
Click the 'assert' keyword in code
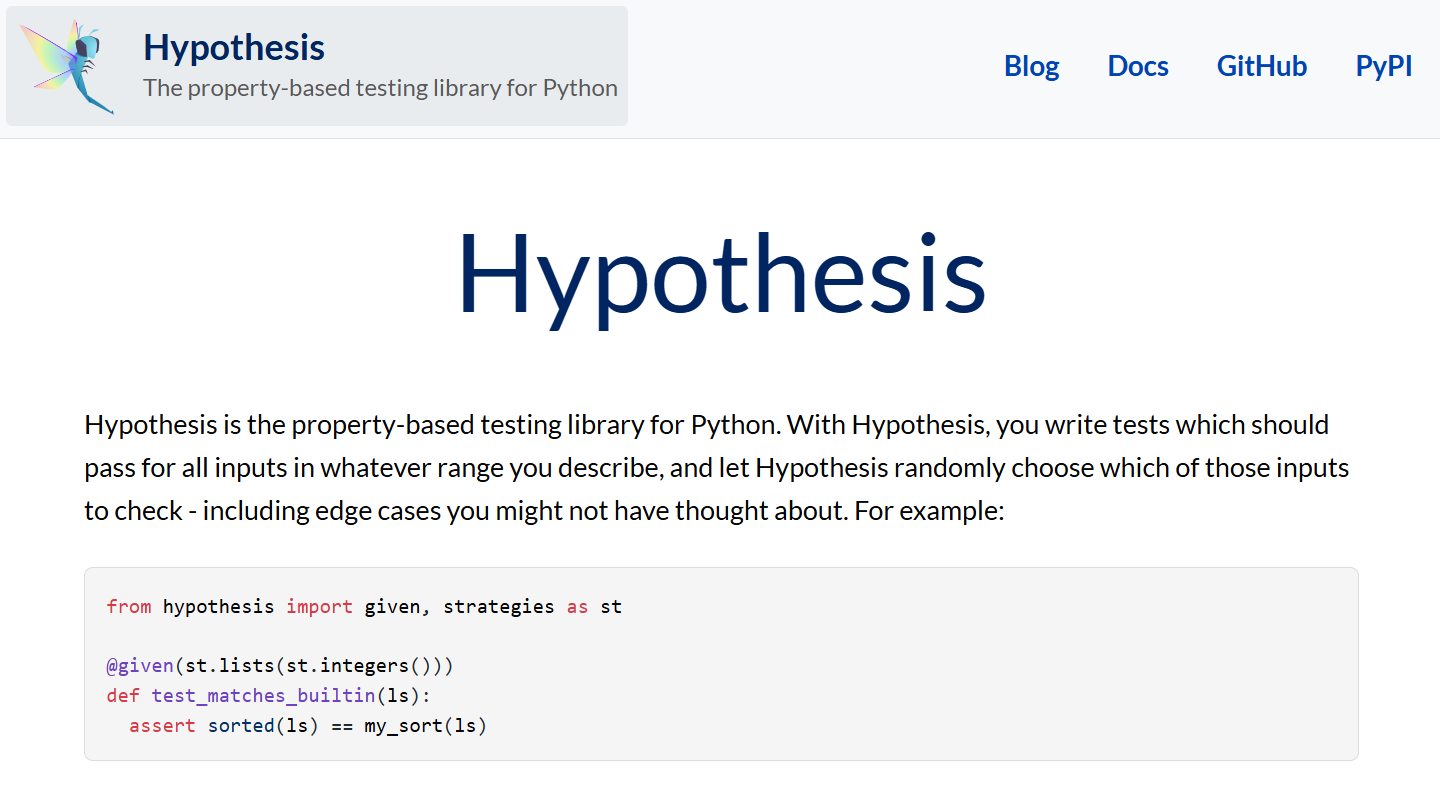[162, 726]
